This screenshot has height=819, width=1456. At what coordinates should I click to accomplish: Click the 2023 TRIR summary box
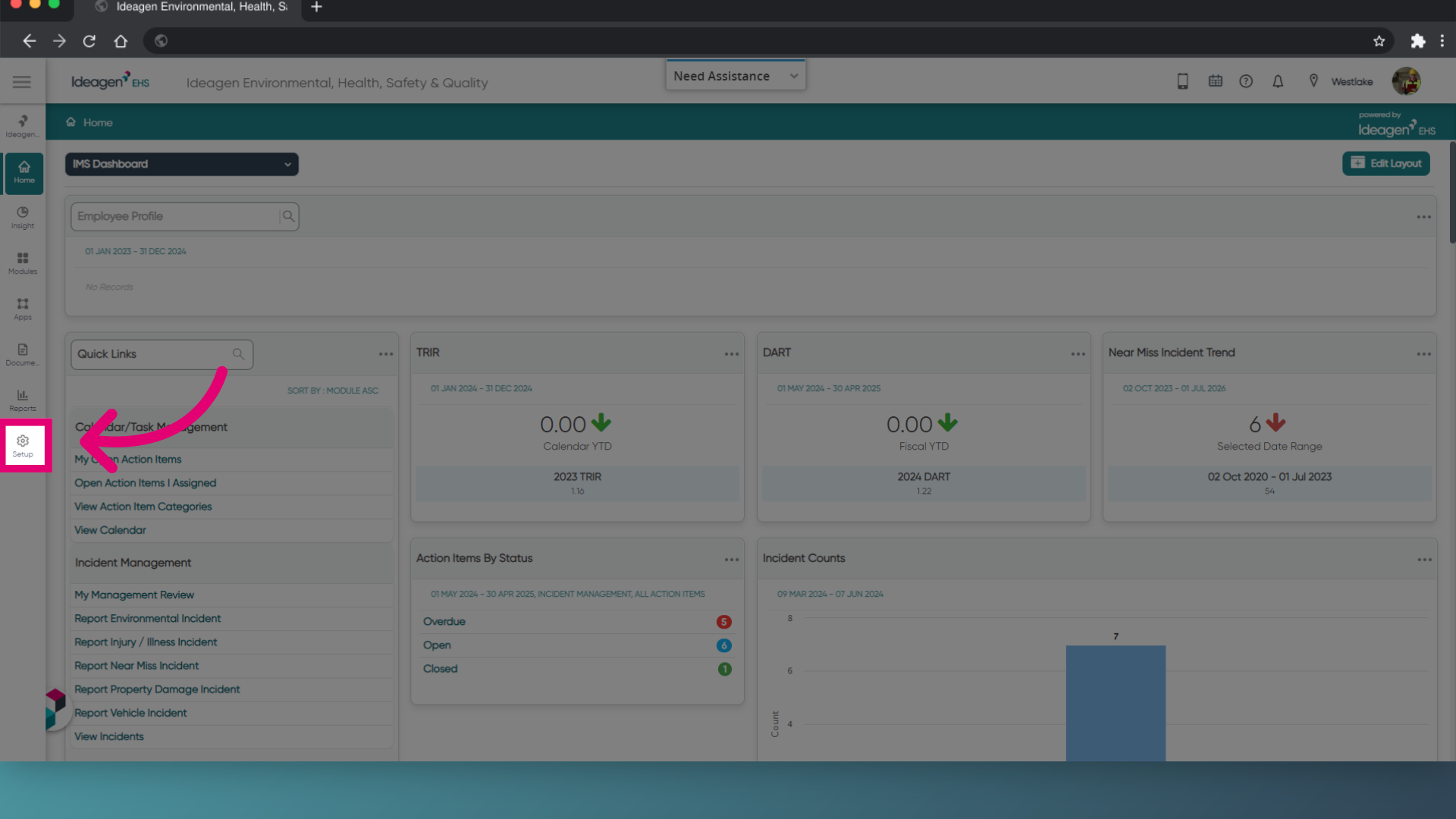577,483
